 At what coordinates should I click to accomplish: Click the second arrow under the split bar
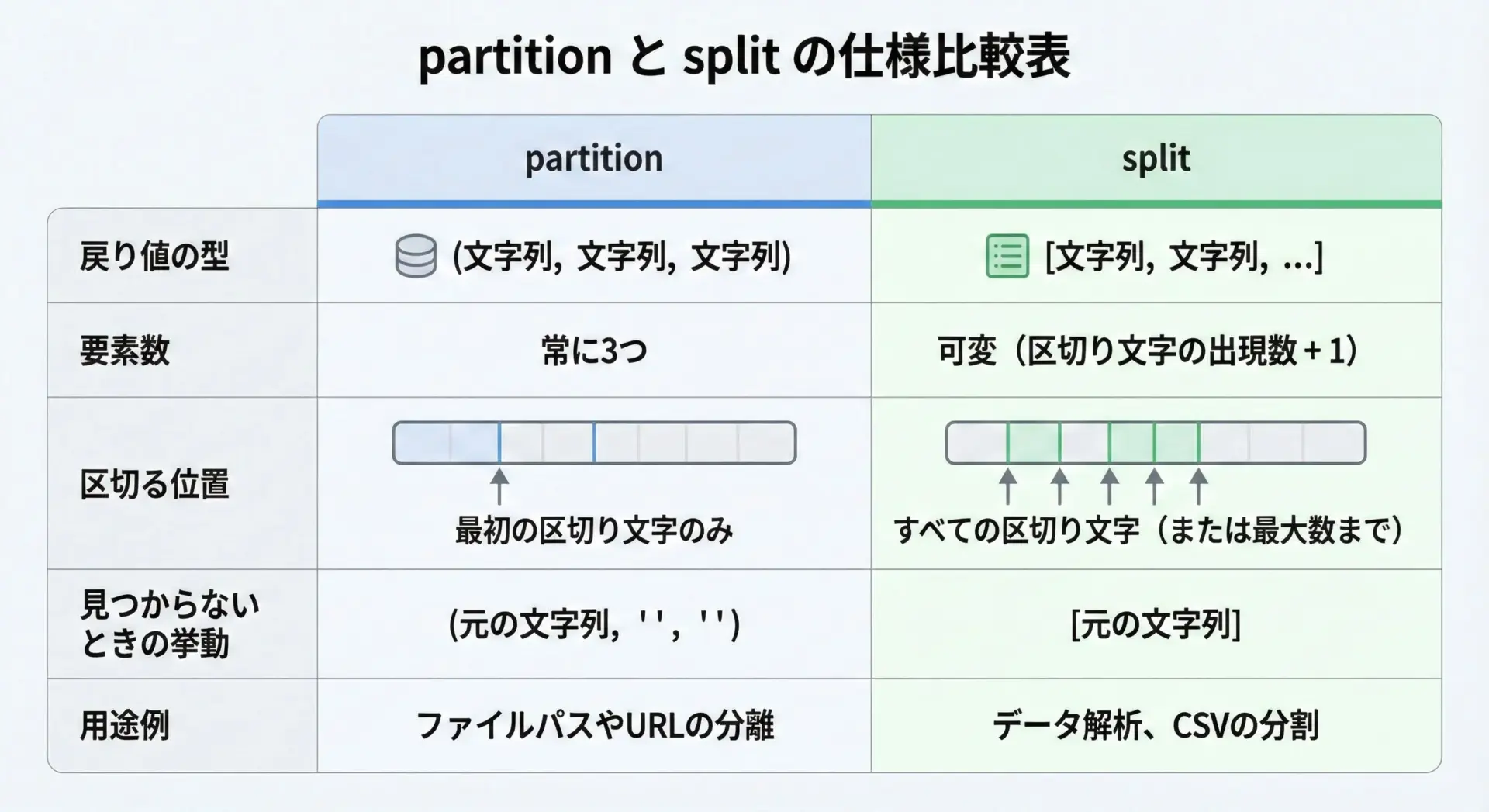[x=1059, y=486]
